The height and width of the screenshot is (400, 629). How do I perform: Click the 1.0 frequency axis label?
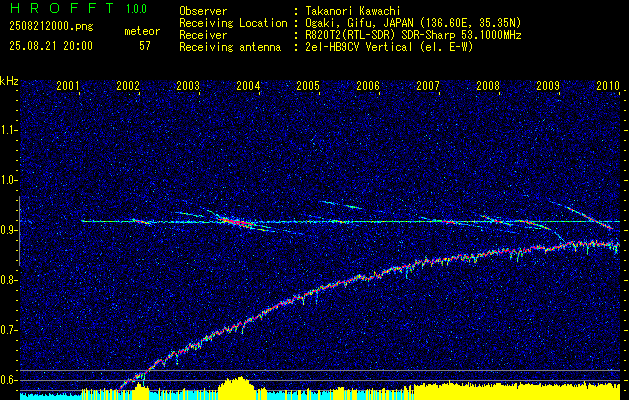(8, 181)
